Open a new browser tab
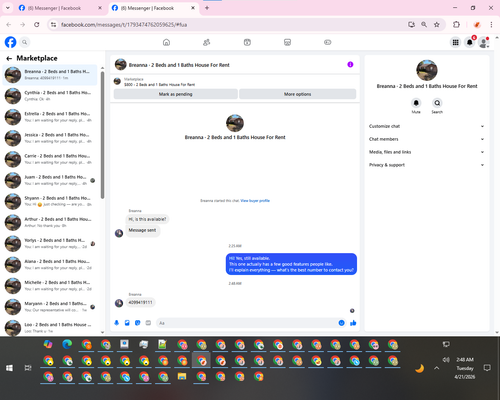 [207, 8]
